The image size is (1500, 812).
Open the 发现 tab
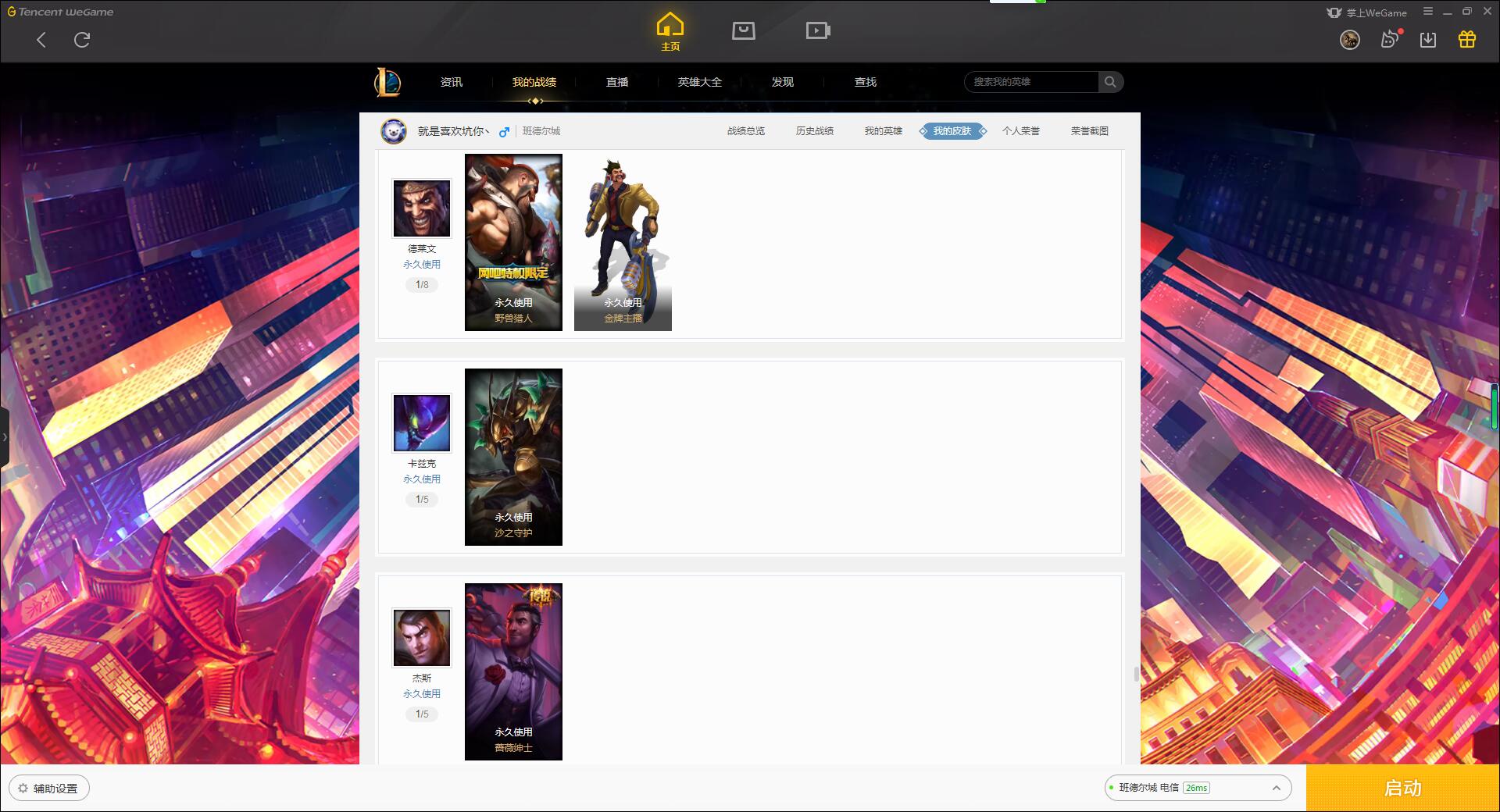[783, 82]
